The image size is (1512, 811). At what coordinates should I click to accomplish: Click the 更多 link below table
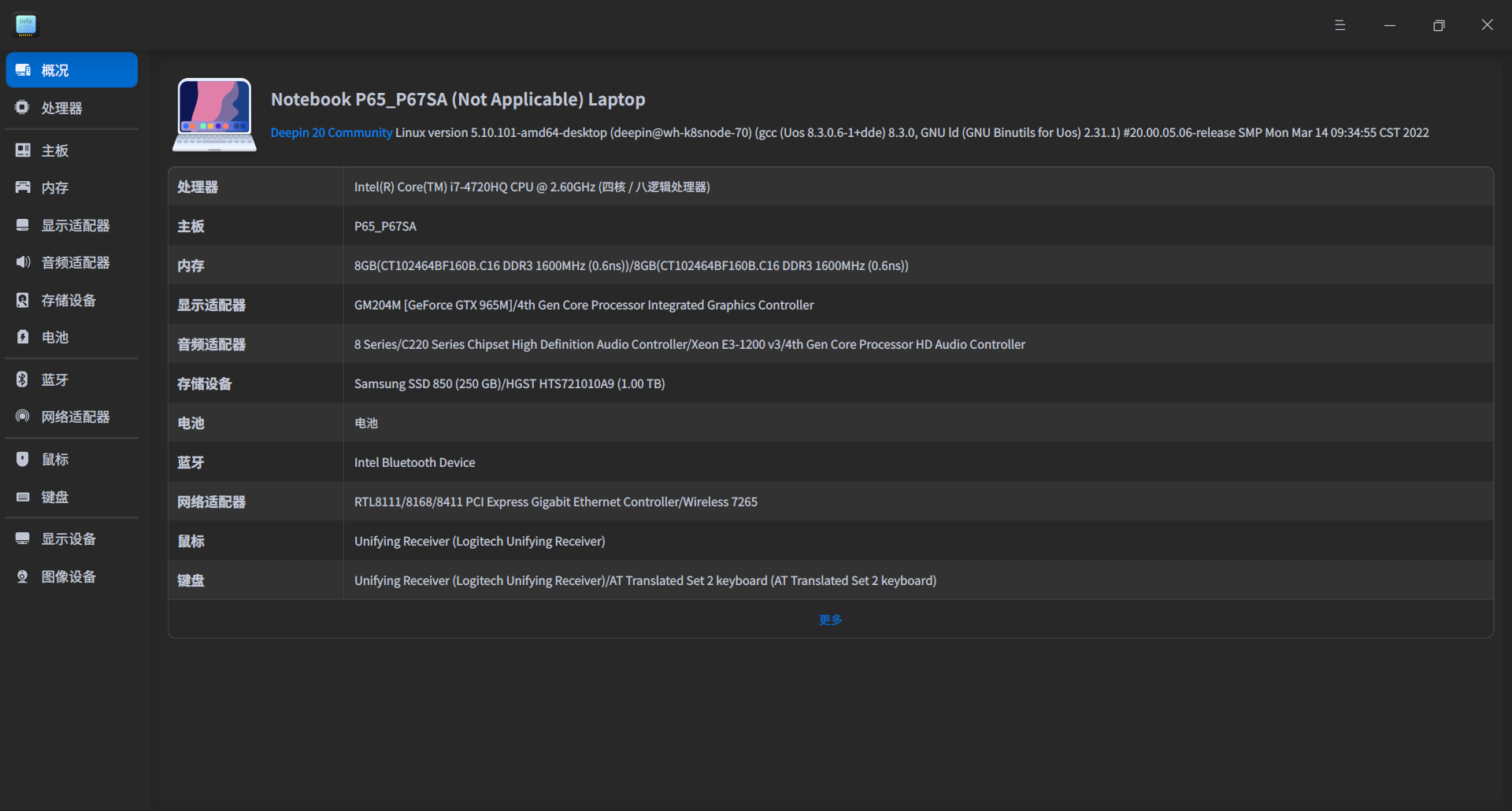click(x=830, y=620)
